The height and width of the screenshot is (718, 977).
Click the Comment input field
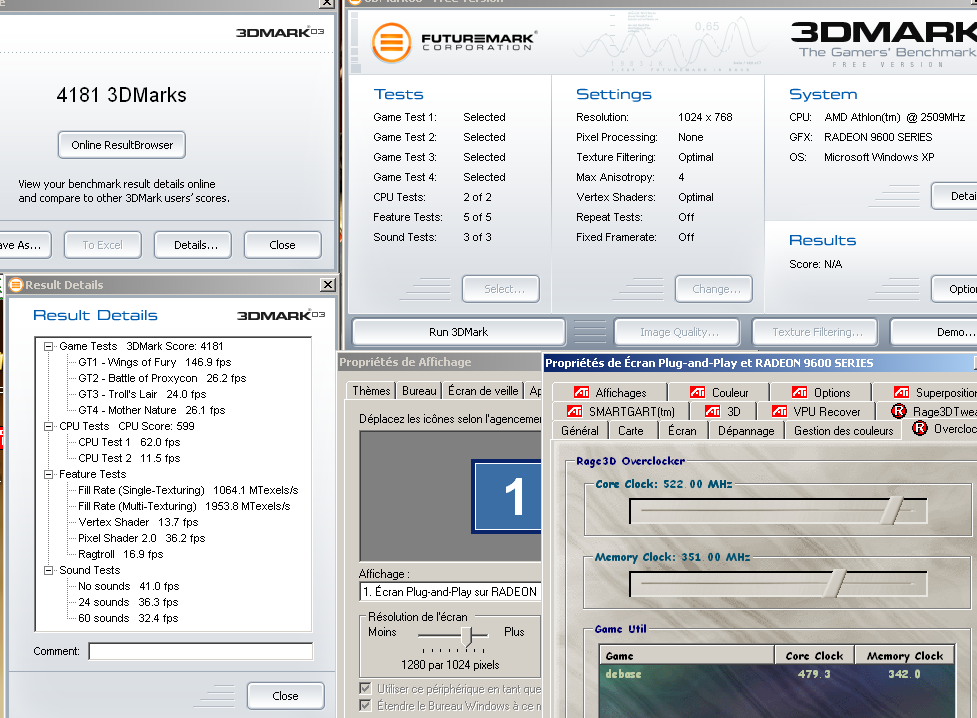201,651
